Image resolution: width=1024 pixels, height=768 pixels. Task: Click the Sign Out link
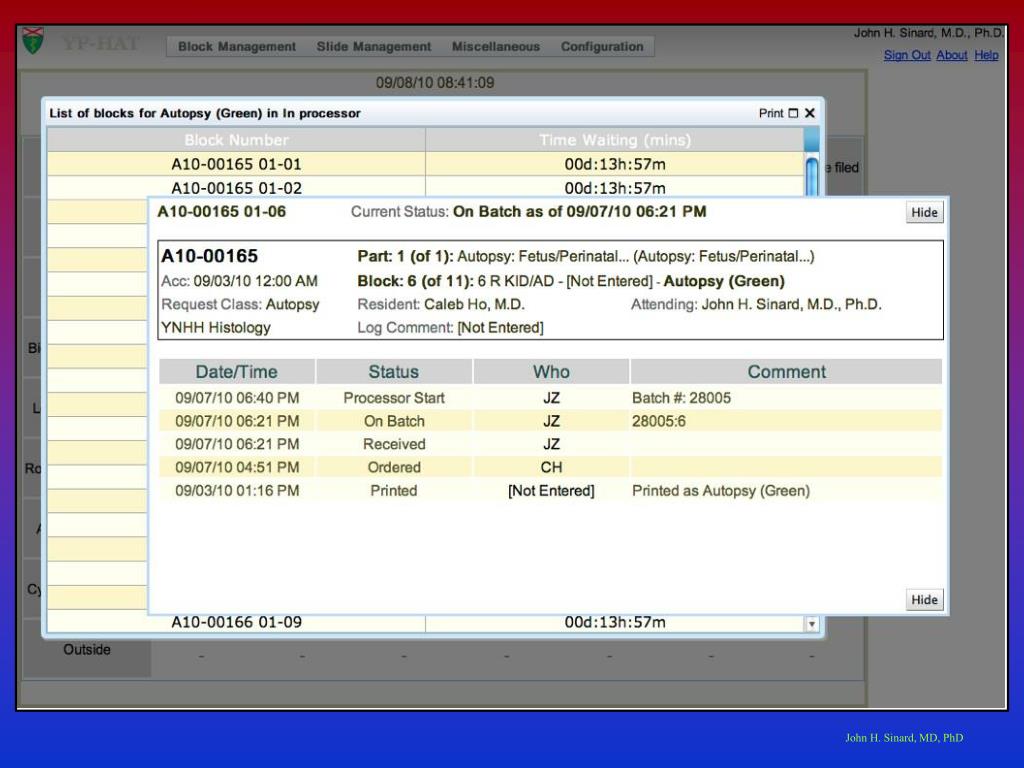pos(907,56)
